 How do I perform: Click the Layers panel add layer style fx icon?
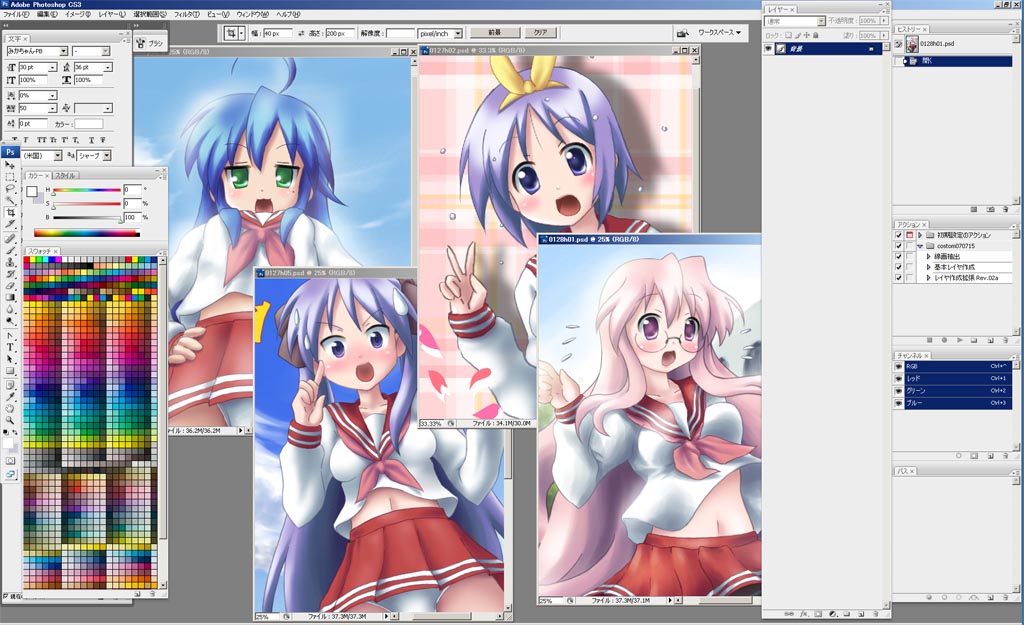[803, 614]
